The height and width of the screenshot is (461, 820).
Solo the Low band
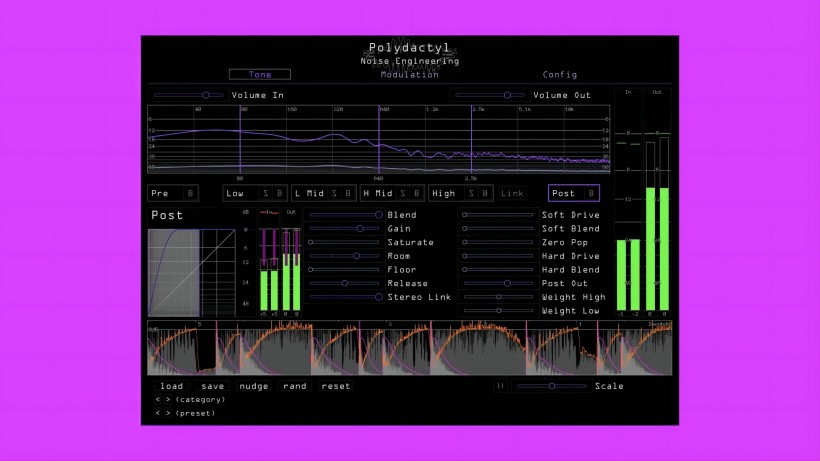[x=265, y=193]
